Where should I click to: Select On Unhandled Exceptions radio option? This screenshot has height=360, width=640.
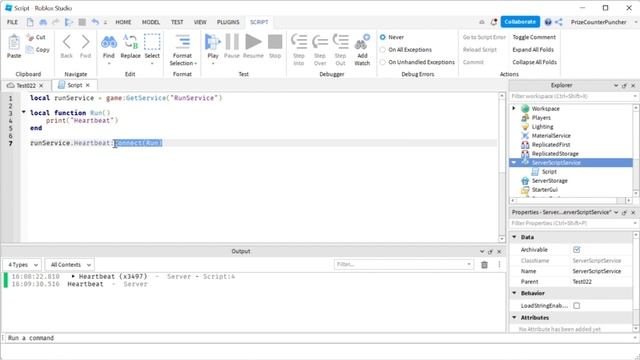(382, 62)
